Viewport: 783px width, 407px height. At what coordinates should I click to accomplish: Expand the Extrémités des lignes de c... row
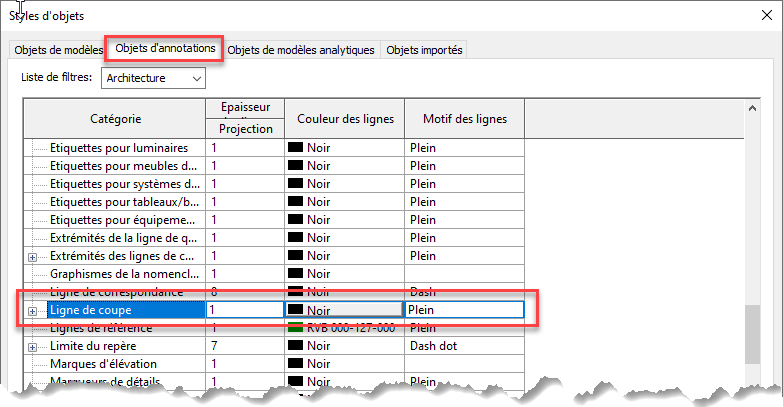32,257
